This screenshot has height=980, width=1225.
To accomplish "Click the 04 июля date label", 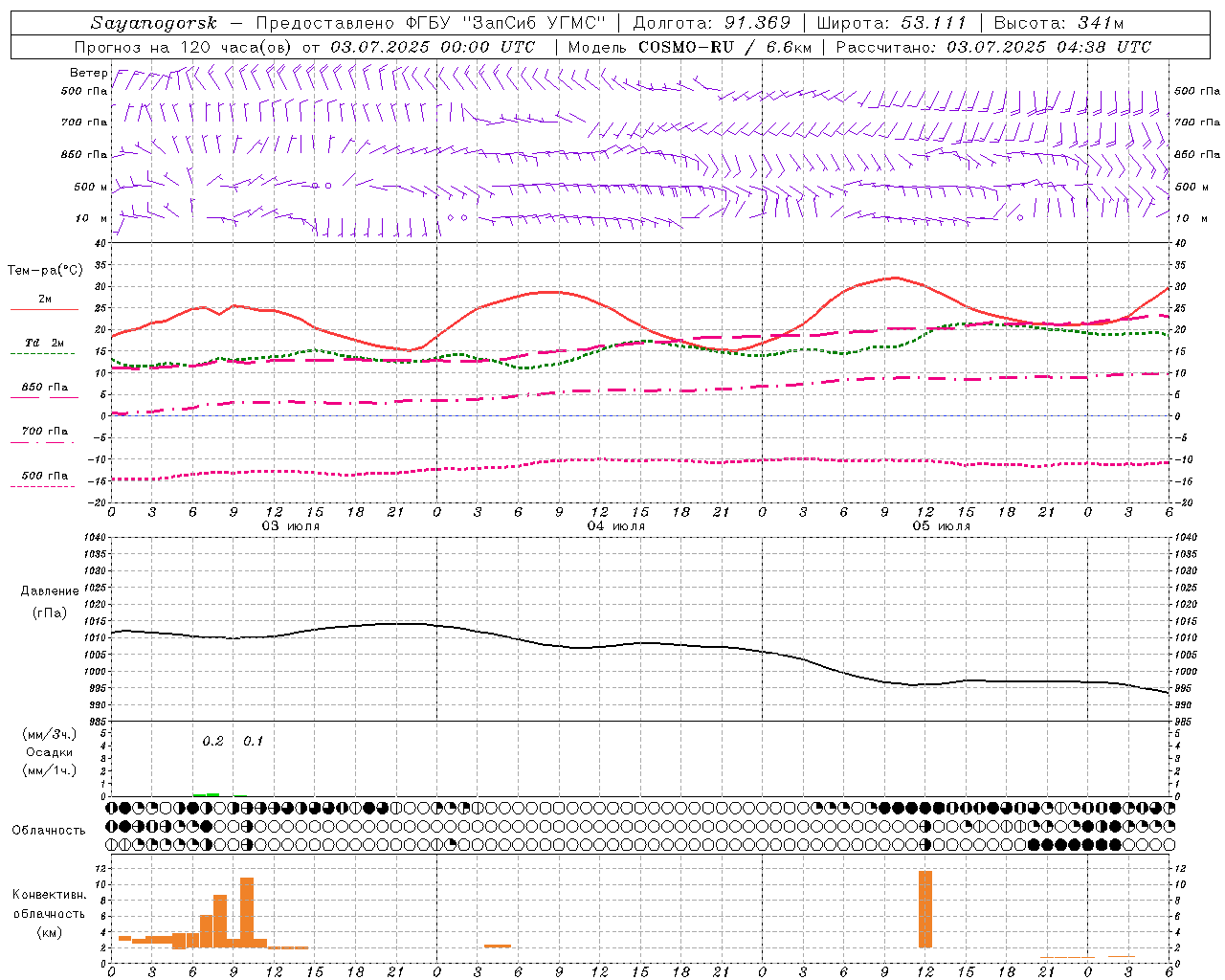I will [616, 526].
